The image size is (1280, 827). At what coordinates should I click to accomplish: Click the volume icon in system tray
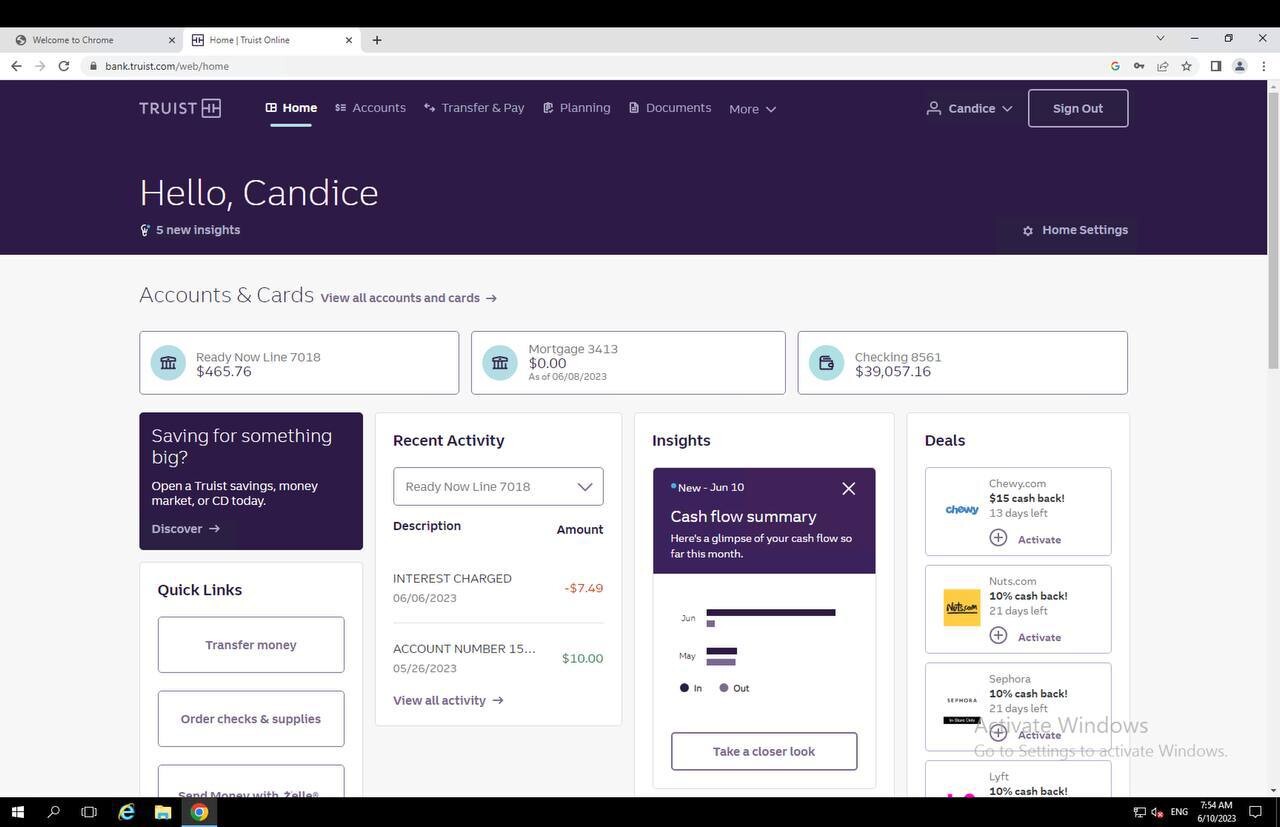[x=1158, y=812]
